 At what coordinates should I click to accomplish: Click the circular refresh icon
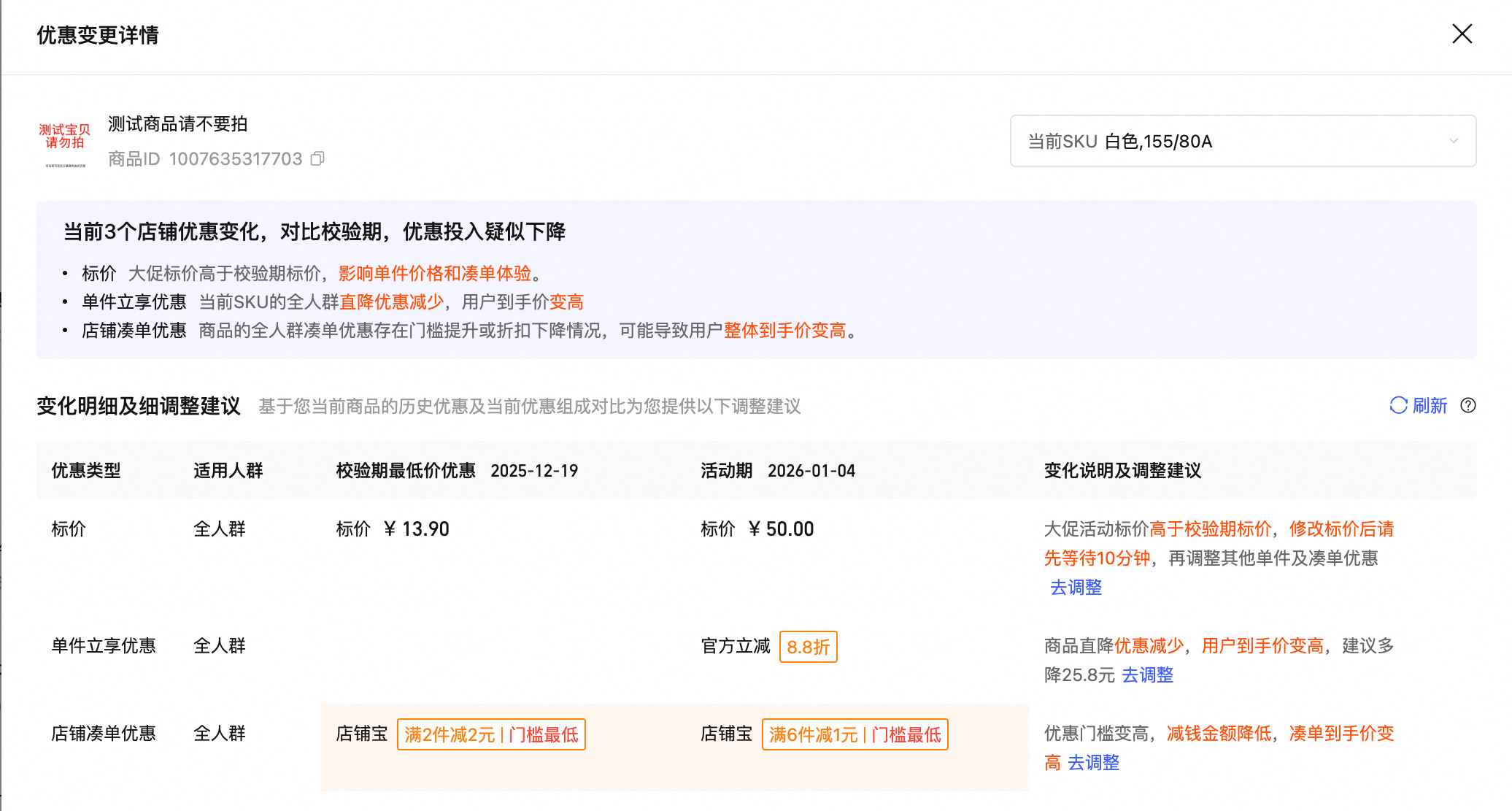click(1398, 405)
